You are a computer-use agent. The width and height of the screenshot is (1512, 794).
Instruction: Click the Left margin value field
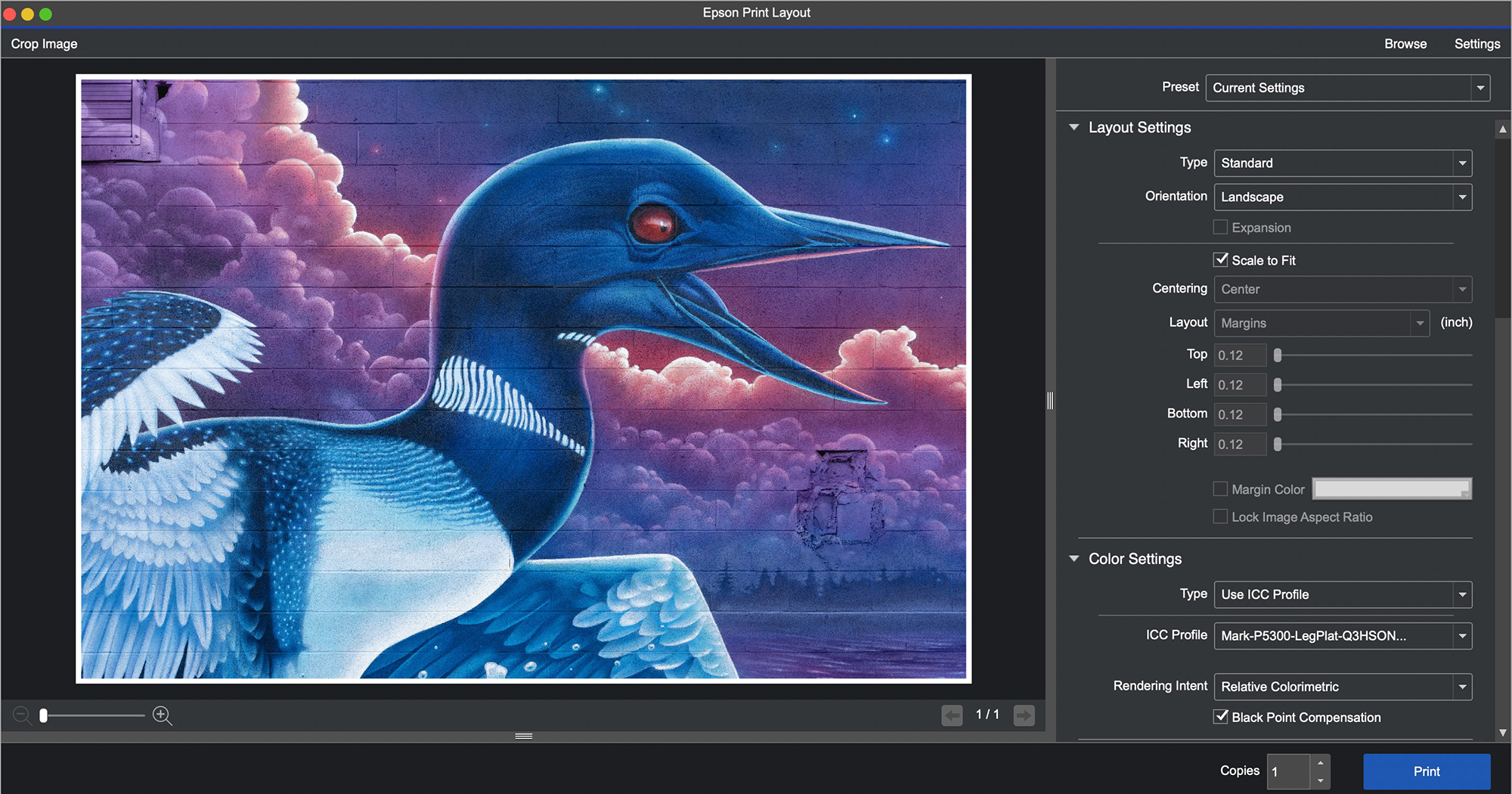pos(1240,385)
